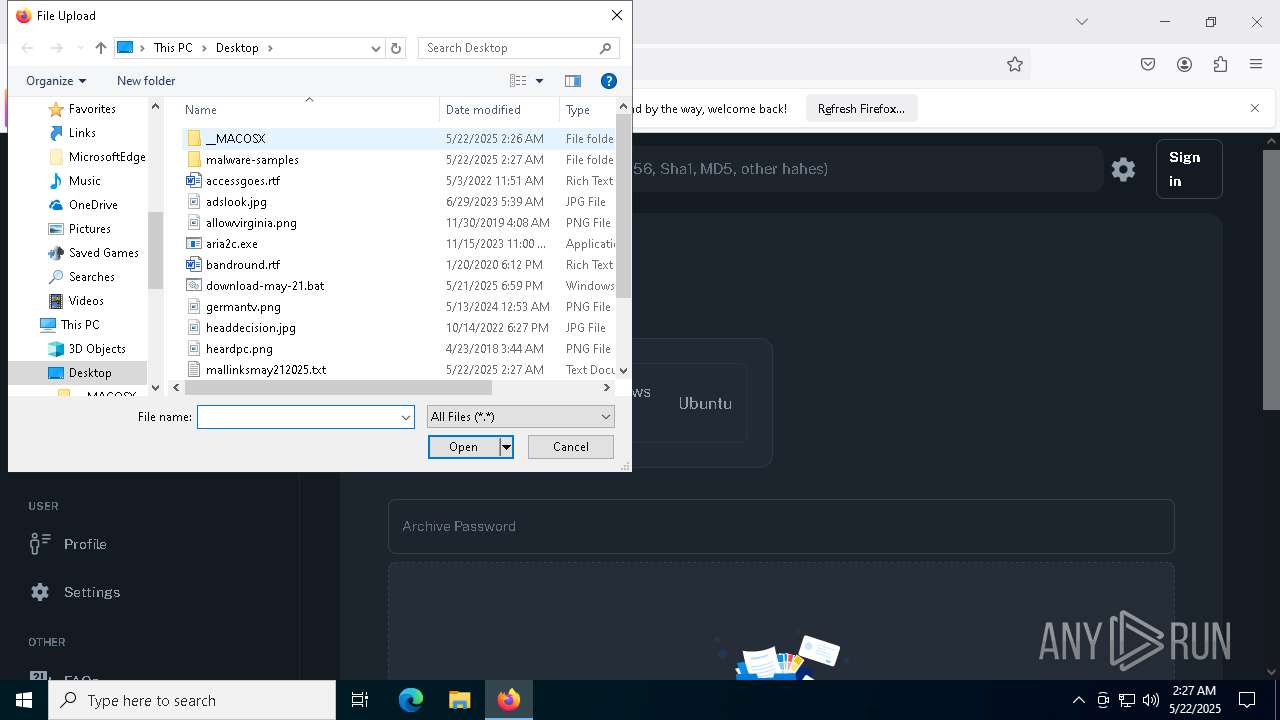This screenshot has width=1280, height=720.
Task: Open the Windows notification center
Action: click(1247, 700)
